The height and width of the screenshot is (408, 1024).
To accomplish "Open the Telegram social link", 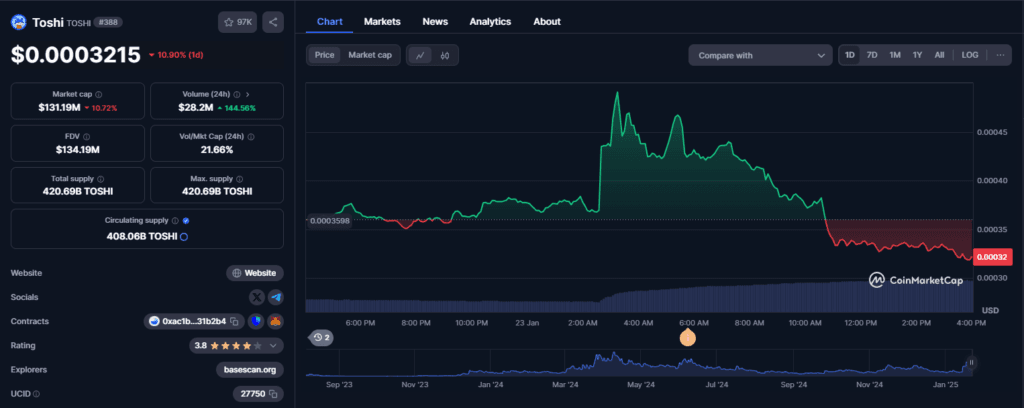I will tap(276, 297).
